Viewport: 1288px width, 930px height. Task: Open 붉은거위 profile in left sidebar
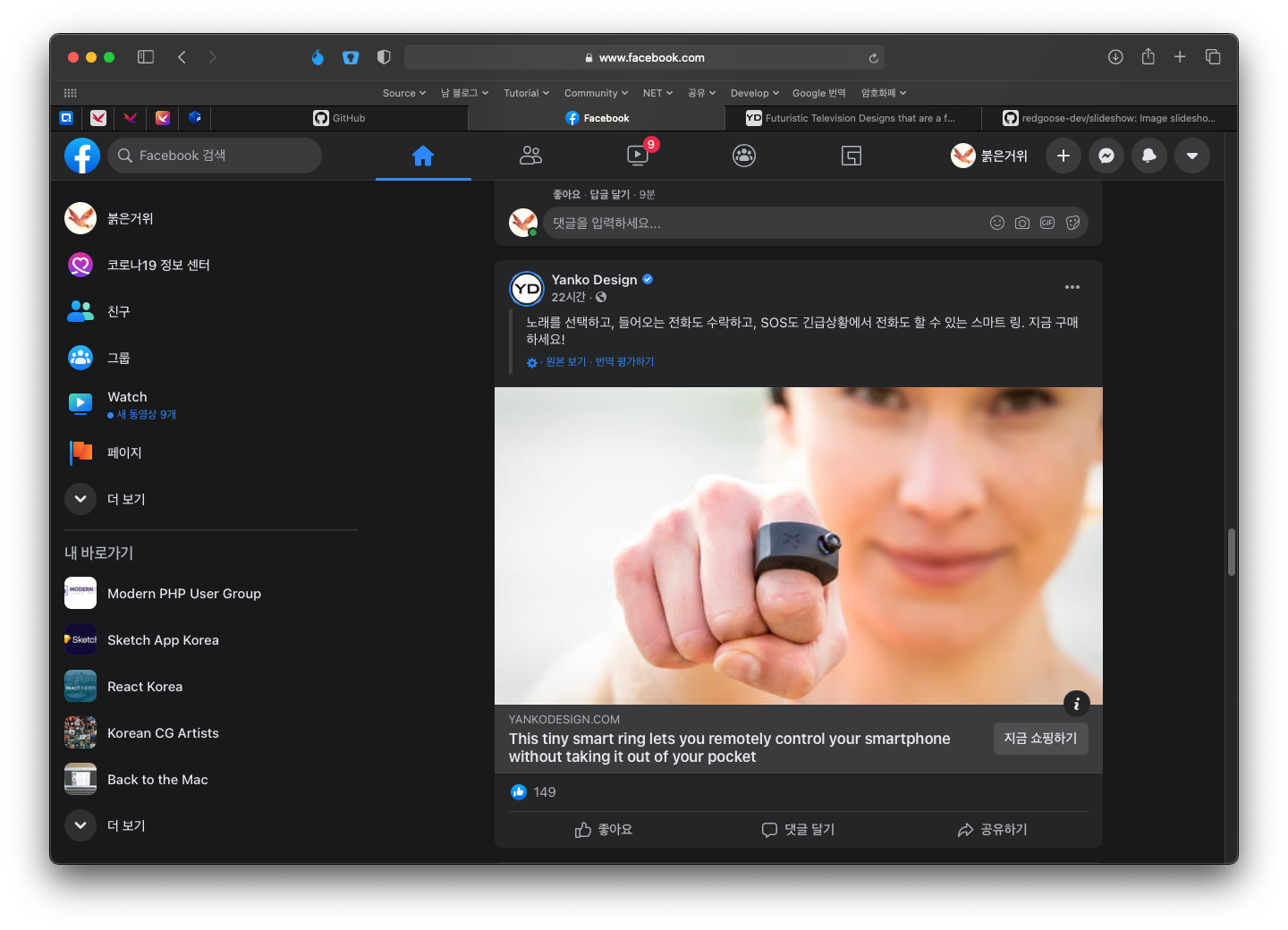[211, 218]
